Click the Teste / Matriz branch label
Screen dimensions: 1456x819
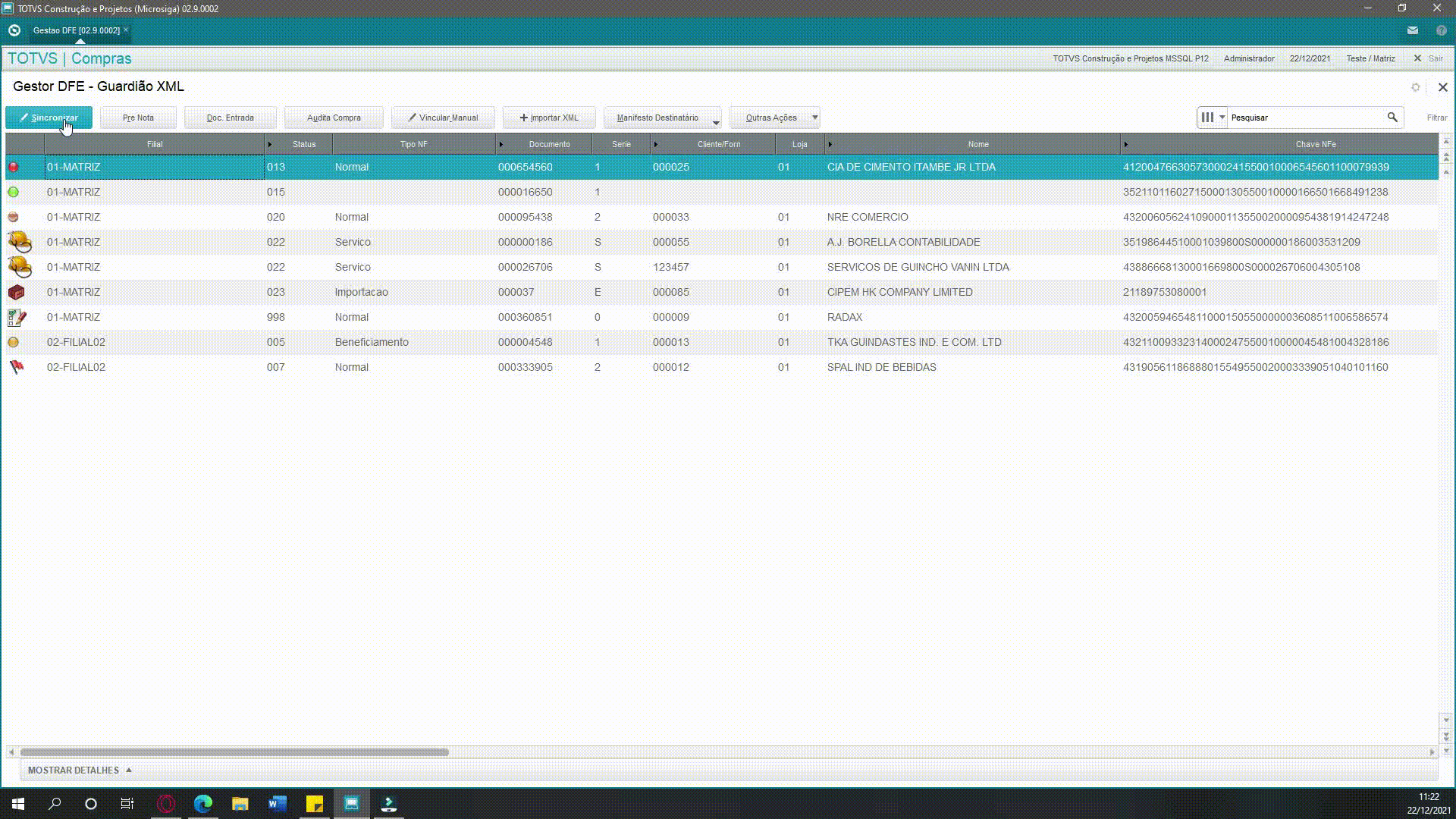(x=1370, y=58)
